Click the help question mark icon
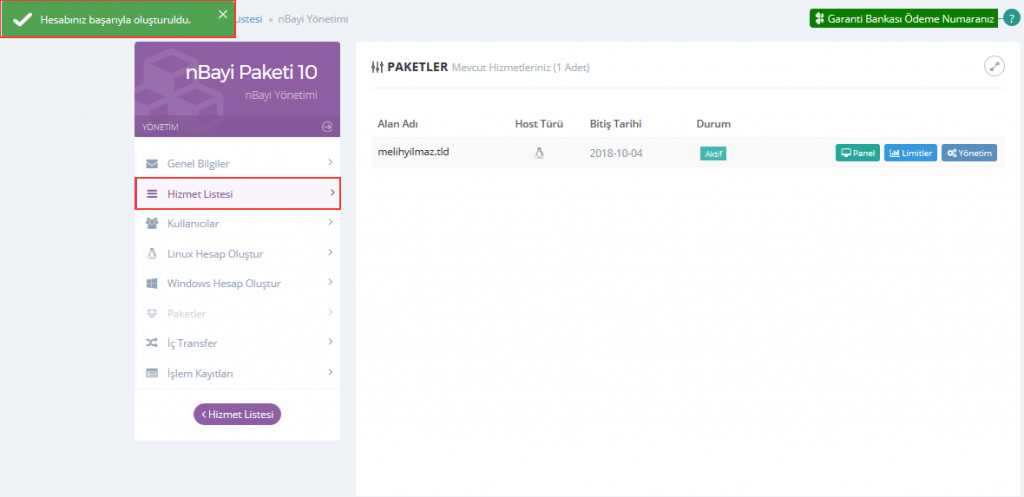The width and height of the screenshot is (1024, 497). point(1011,18)
